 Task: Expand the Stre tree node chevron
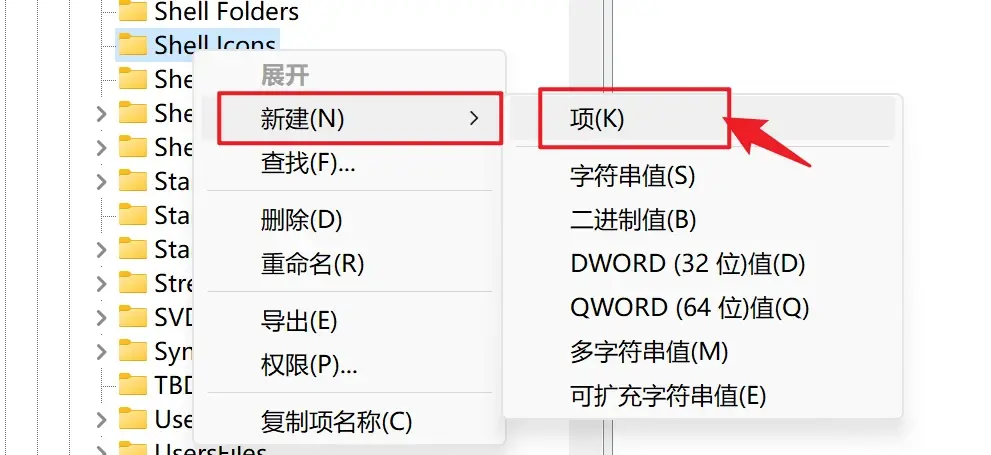(x=101, y=282)
